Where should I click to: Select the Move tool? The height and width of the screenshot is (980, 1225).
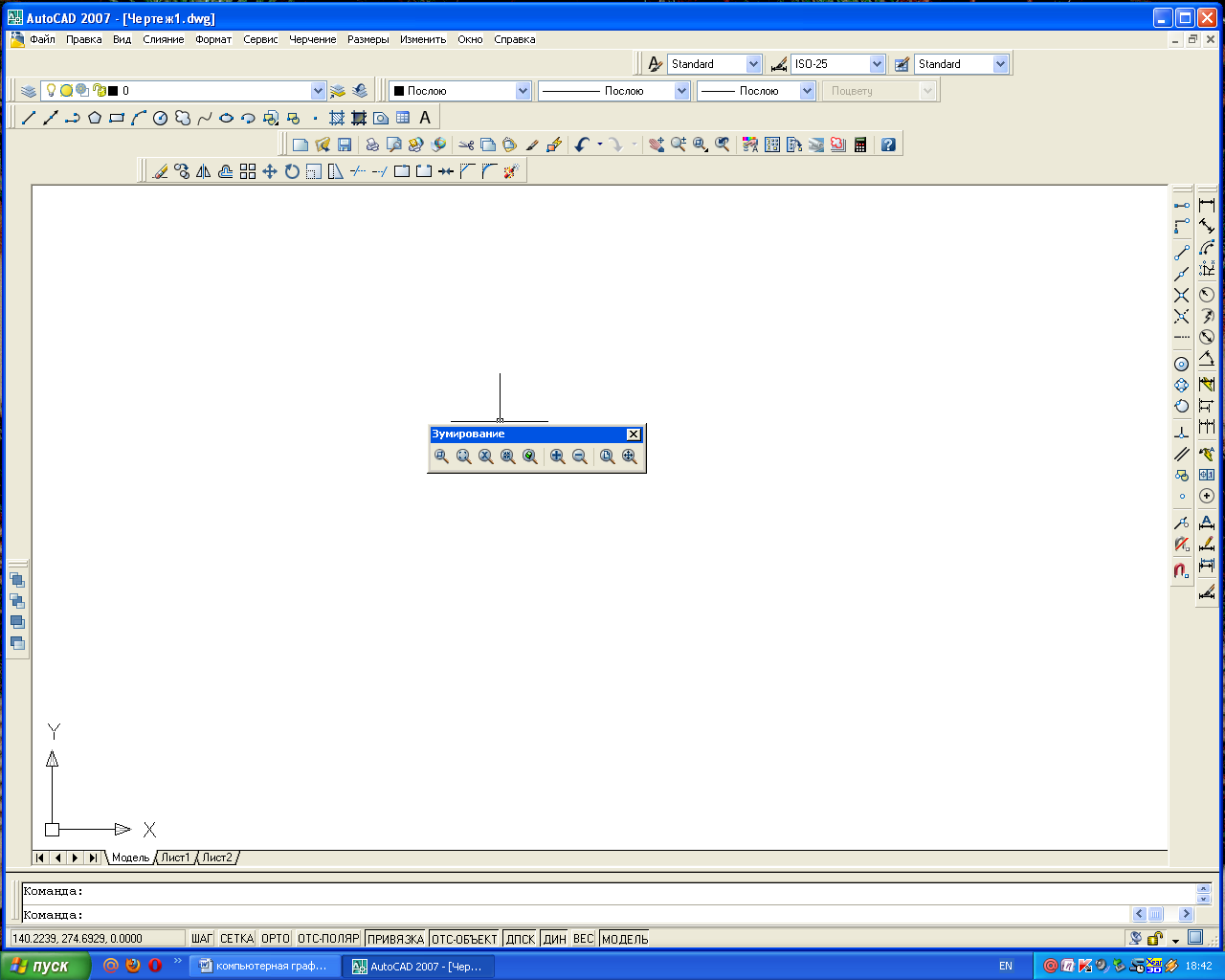pyautogui.click(x=270, y=171)
